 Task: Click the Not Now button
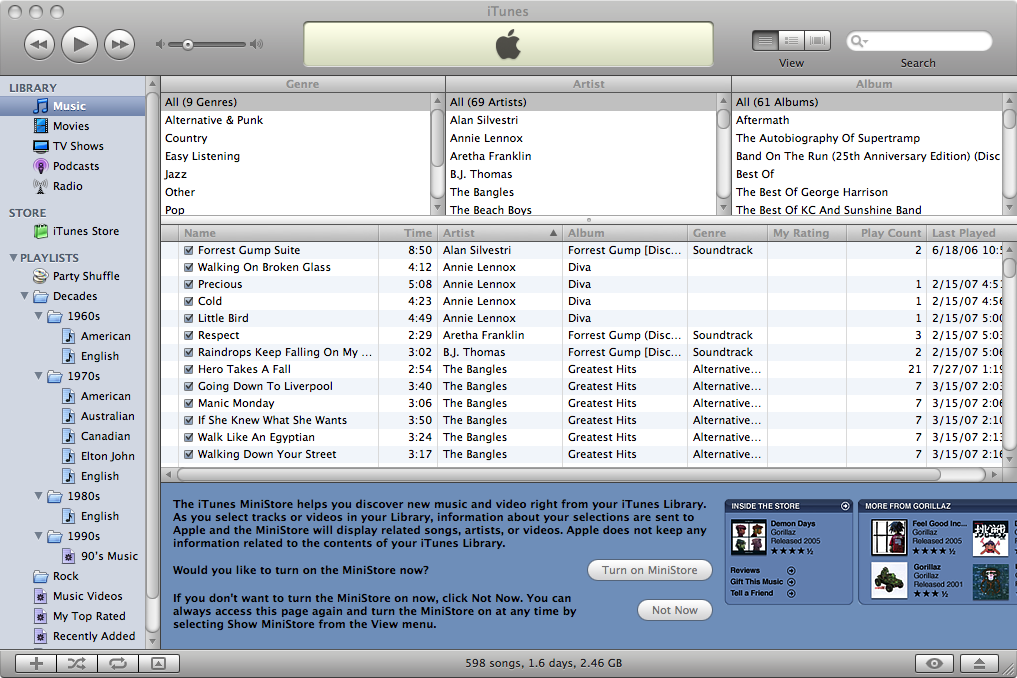click(x=675, y=610)
